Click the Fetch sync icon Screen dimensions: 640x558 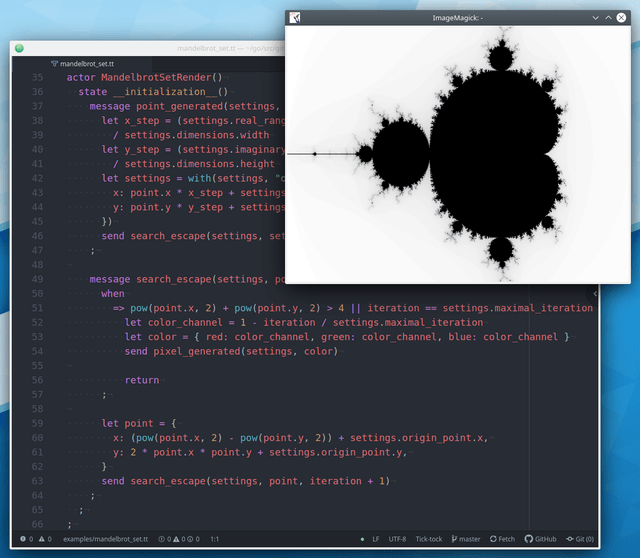click(x=493, y=539)
